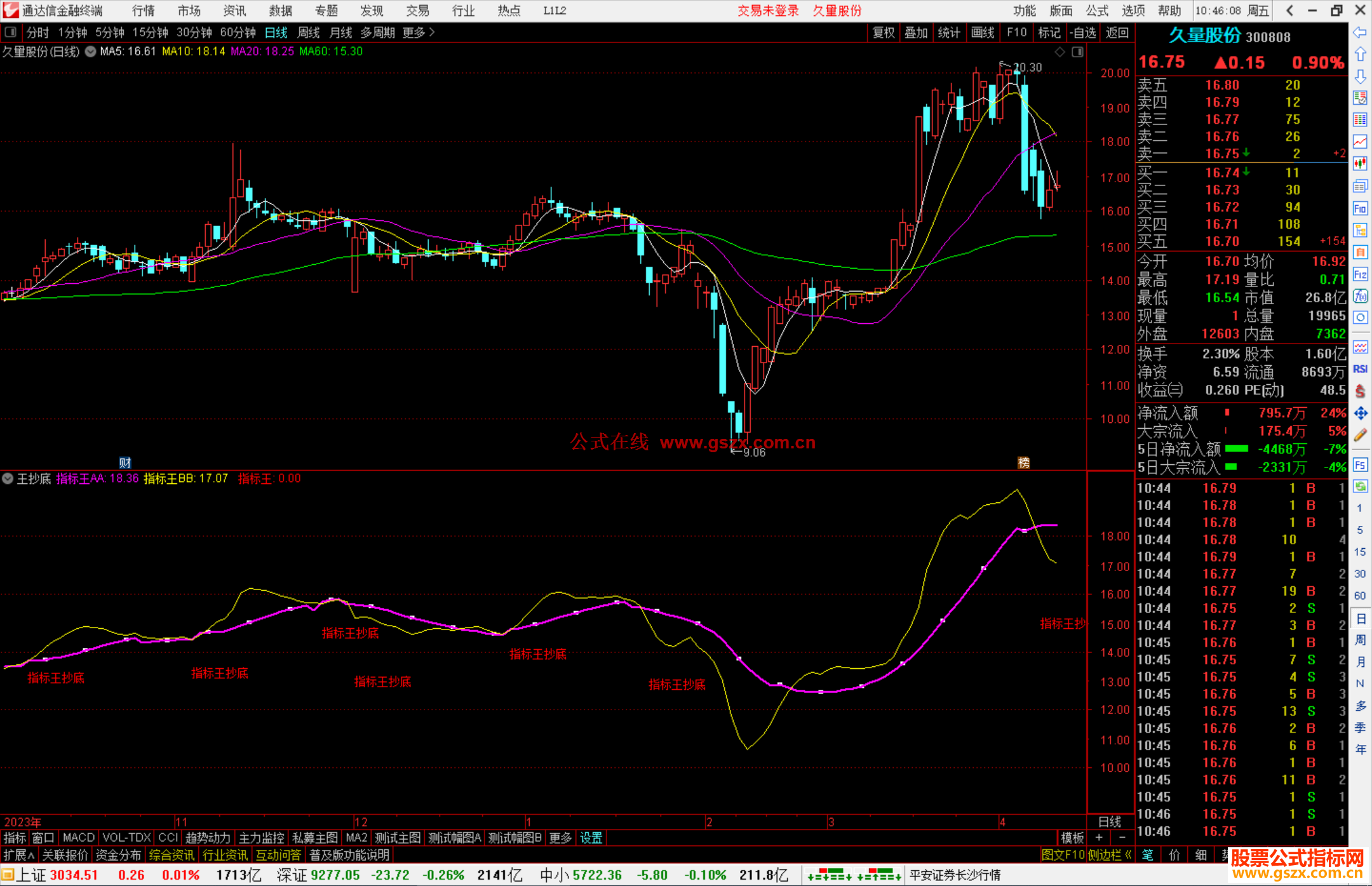The width and height of the screenshot is (1372, 886).
Task: Click the RSI indicator sidebar icon
Action: (1360, 369)
